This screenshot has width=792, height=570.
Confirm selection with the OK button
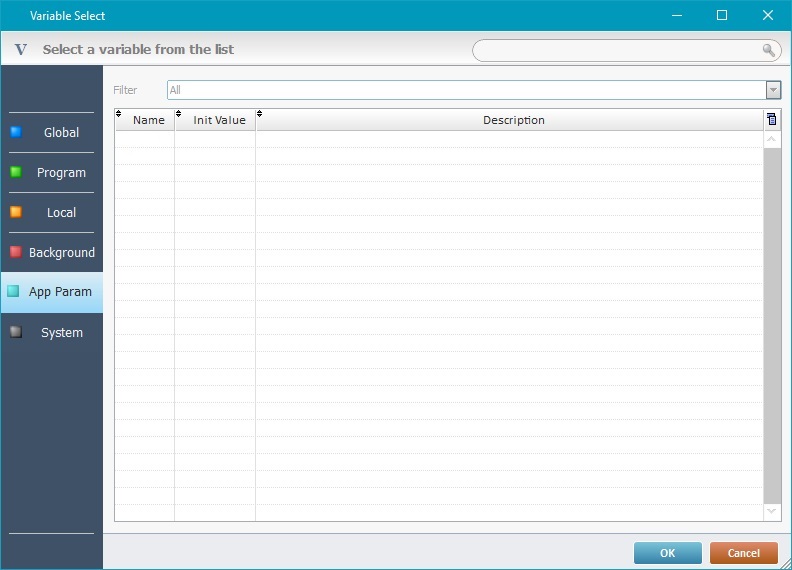coord(667,553)
